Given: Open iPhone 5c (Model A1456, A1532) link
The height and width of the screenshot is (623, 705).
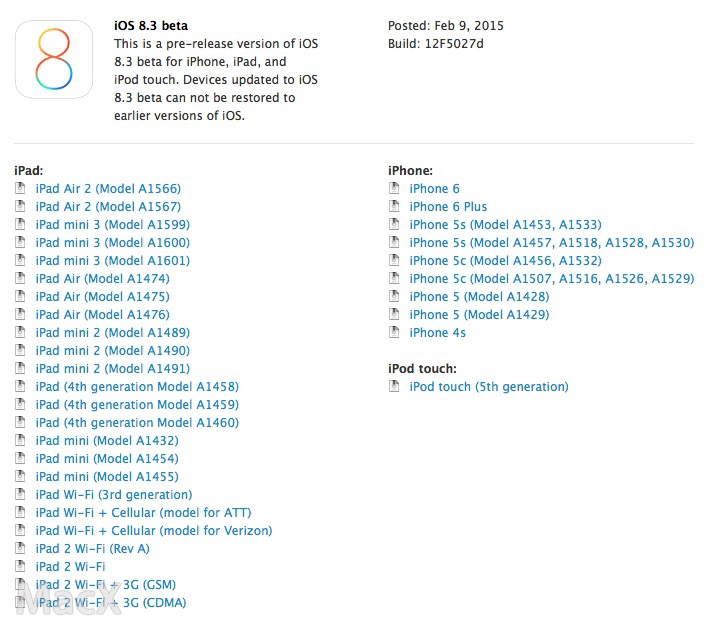Looking at the screenshot, I should (505, 261).
